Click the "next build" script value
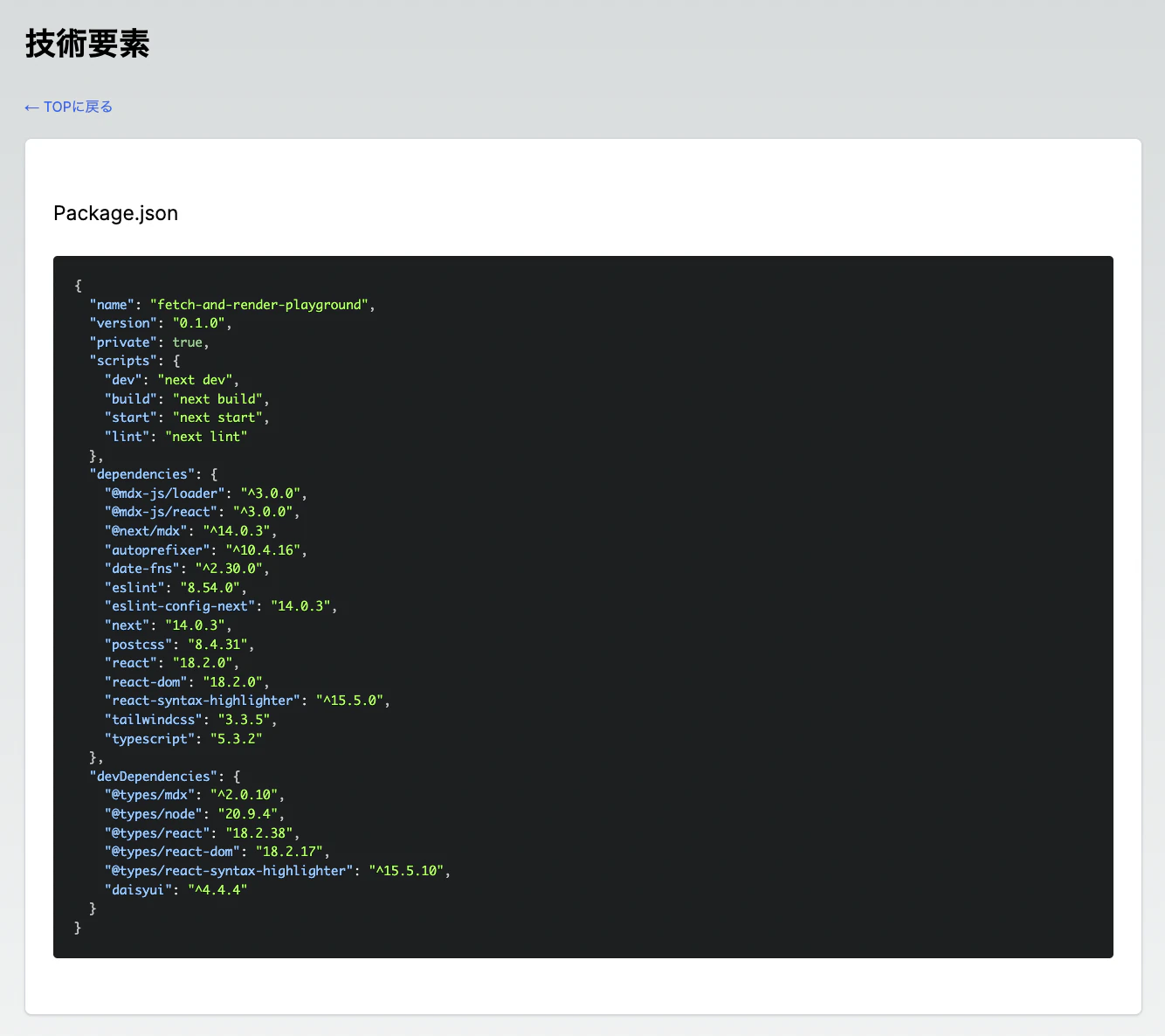The image size is (1165, 1036). tap(217, 399)
